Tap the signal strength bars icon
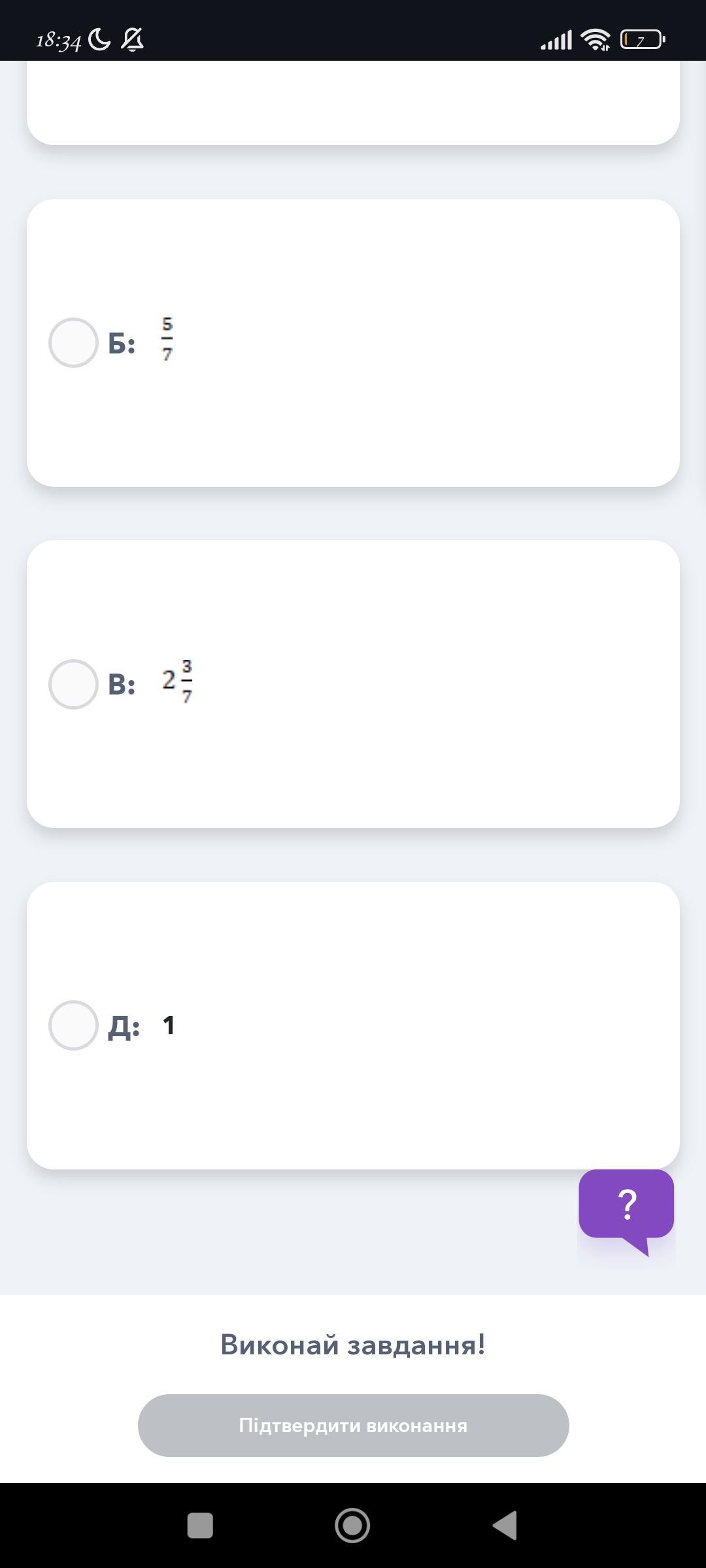The image size is (706, 1568). [556, 41]
